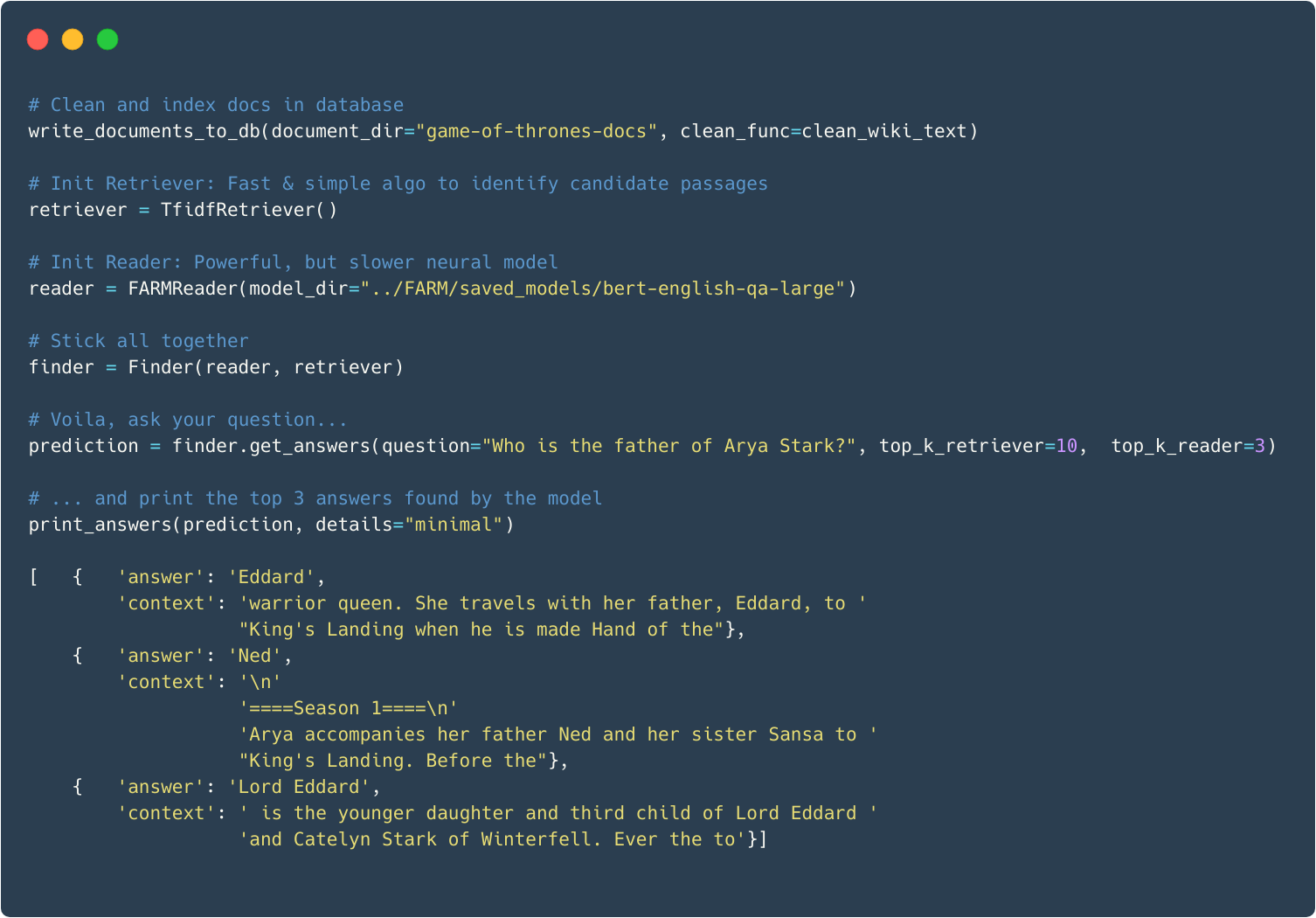Click the "# Stick all together" comment
This screenshot has height=918, width=1316.
pyautogui.click(x=138, y=341)
